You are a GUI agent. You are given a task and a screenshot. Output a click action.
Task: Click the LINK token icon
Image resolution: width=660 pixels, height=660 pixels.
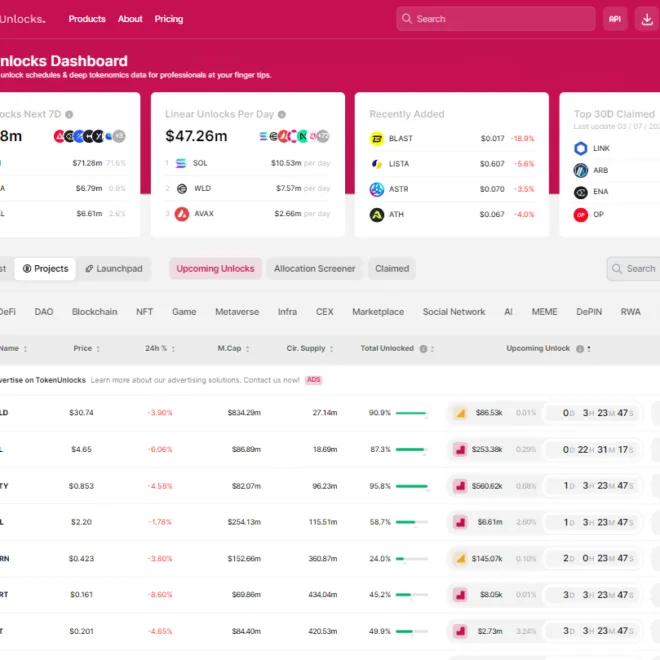tap(581, 148)
